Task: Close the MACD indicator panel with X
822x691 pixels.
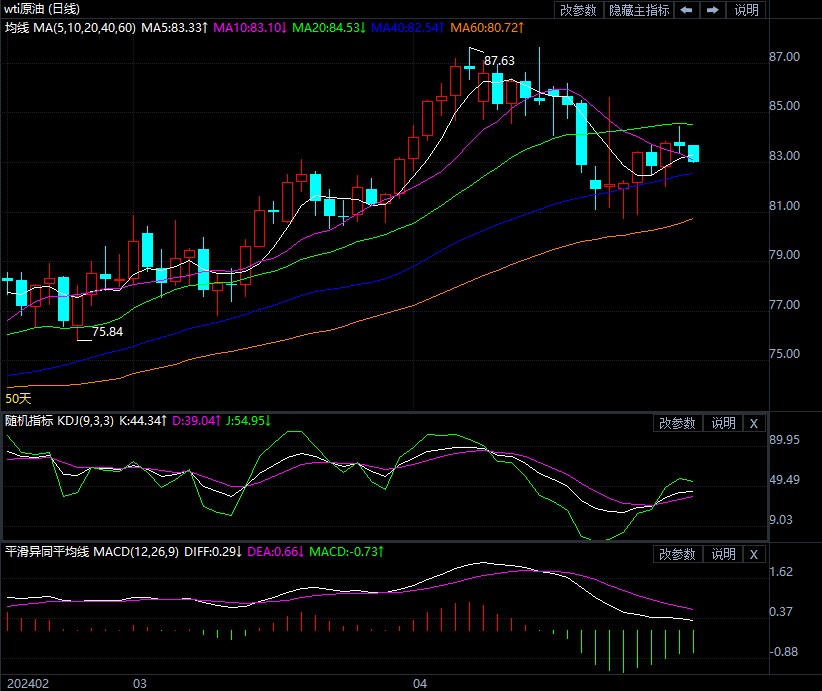Action: (754, 554)
